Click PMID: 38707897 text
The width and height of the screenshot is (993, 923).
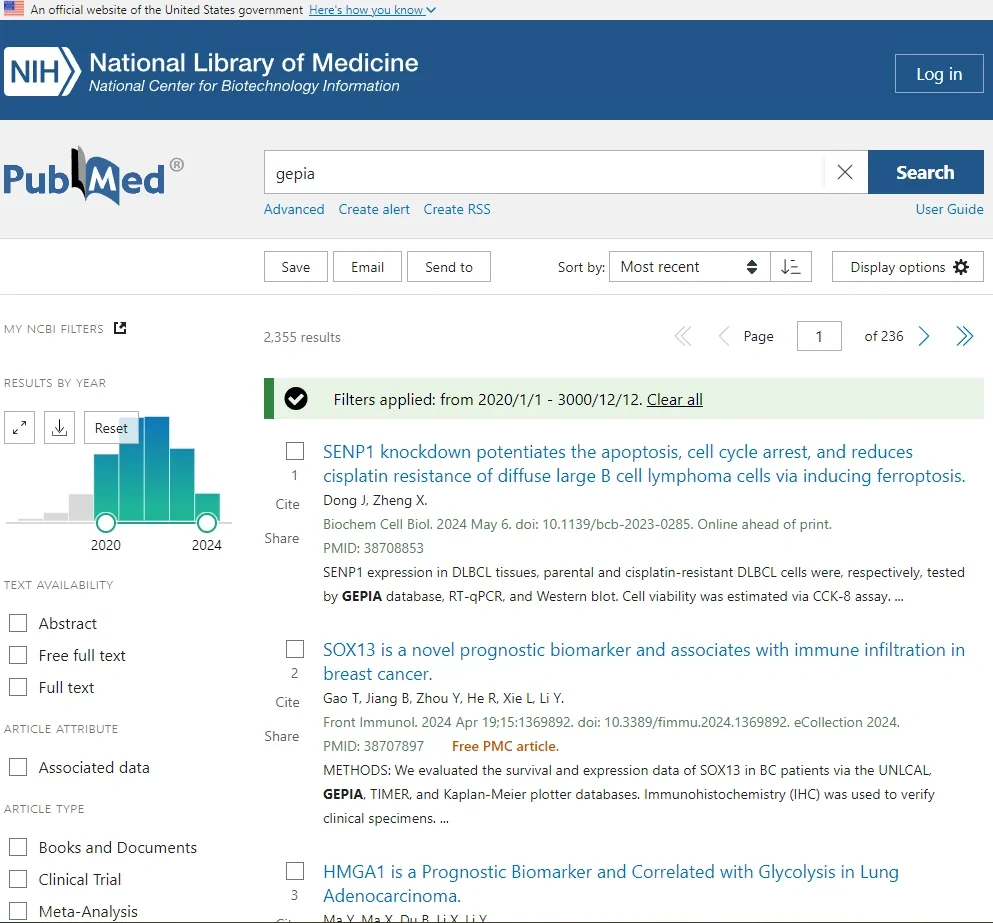[x=373, y=746]
